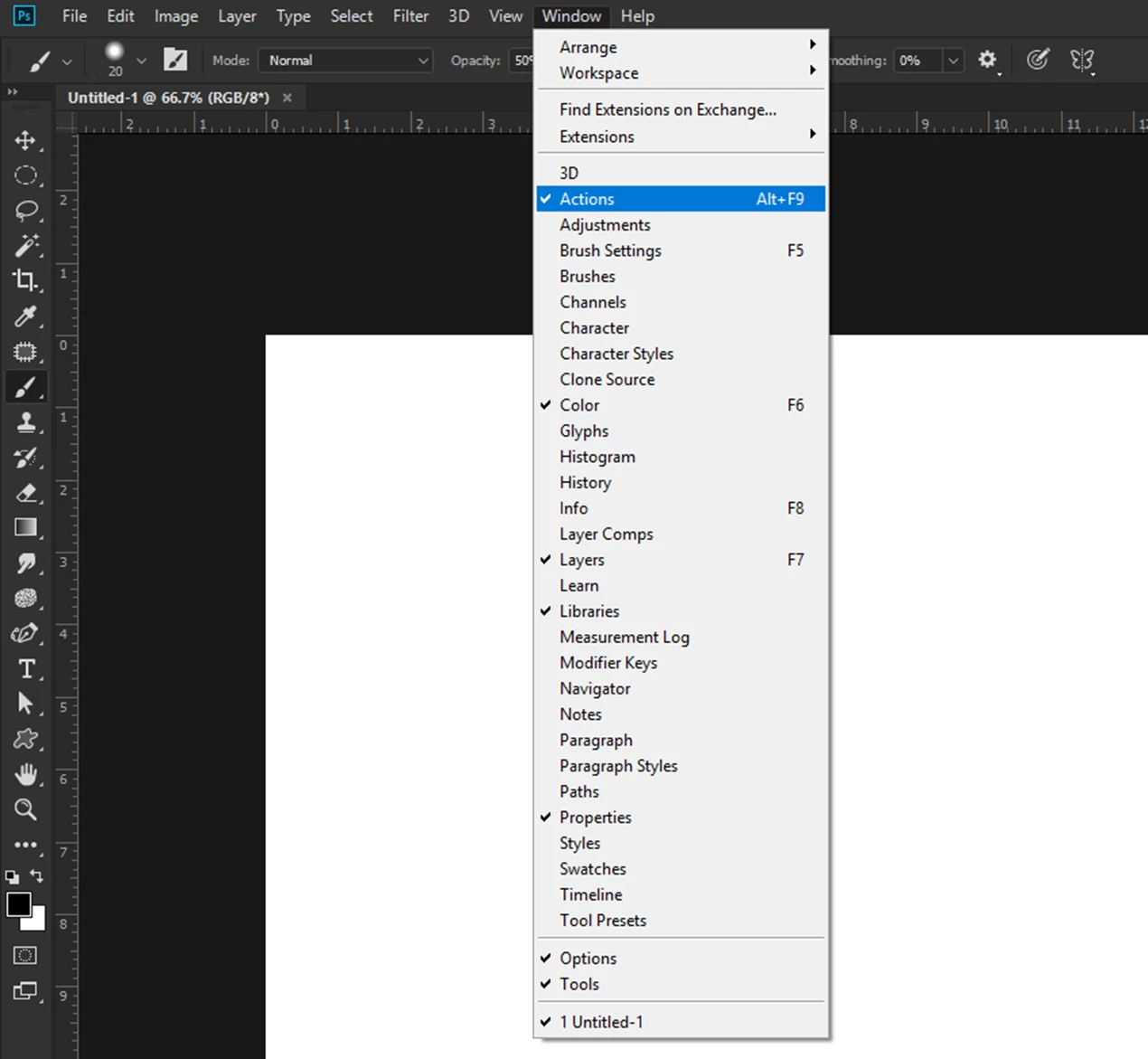Expand the Extensions submenu
Image resolution: width=1148 pixels, height=1059 pixels.
point(681,137)
